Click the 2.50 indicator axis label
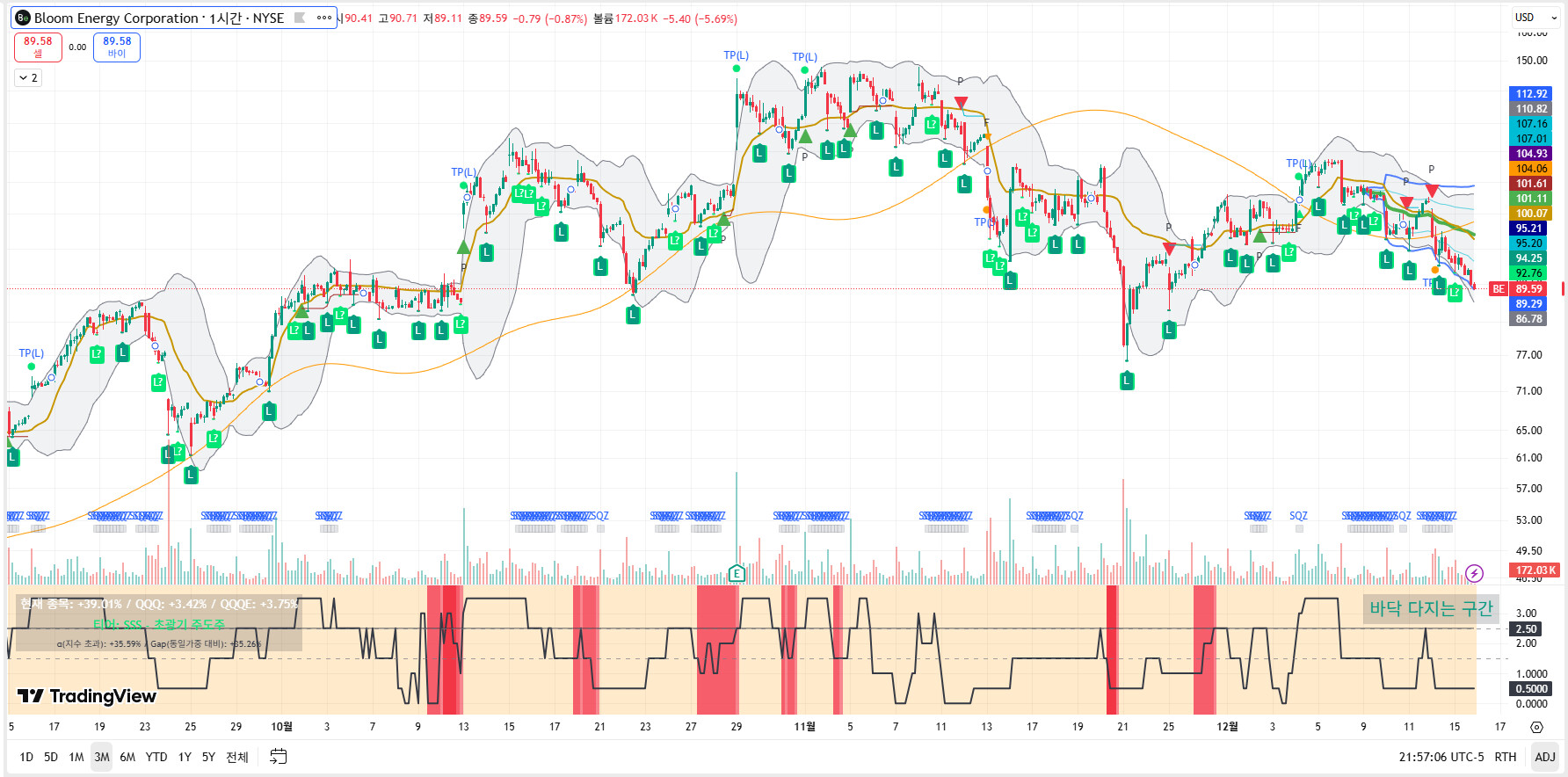This screenshot has width=1568, height=777. [1527, 628]
